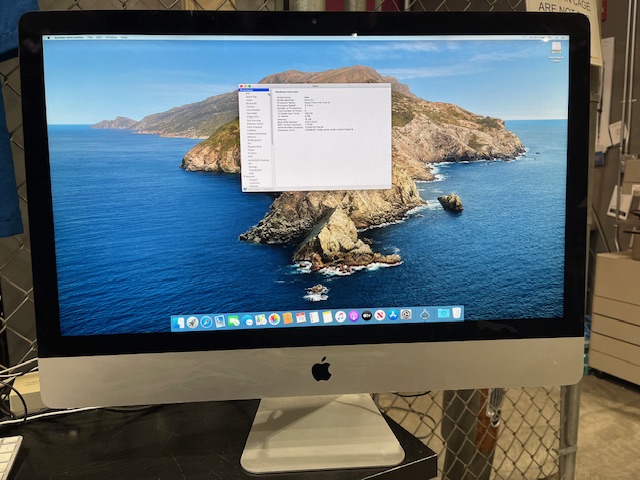The width and height of the screenshot is (640, 480).
Task: Select SATA/SATA Express in sidebar
Action: point(258,160)
